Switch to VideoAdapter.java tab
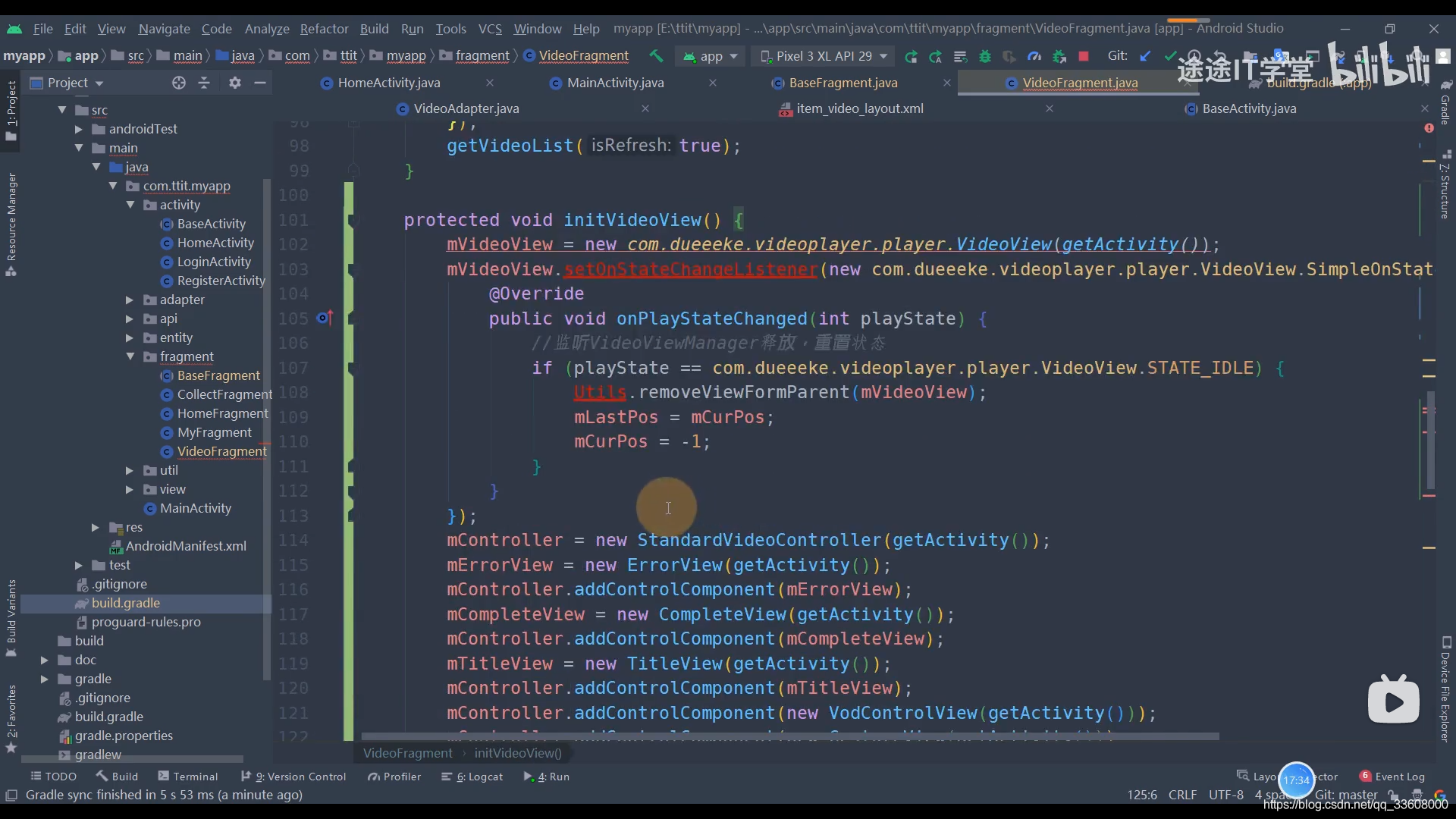The image size is (1456, 819). click(x=466, y=108)
